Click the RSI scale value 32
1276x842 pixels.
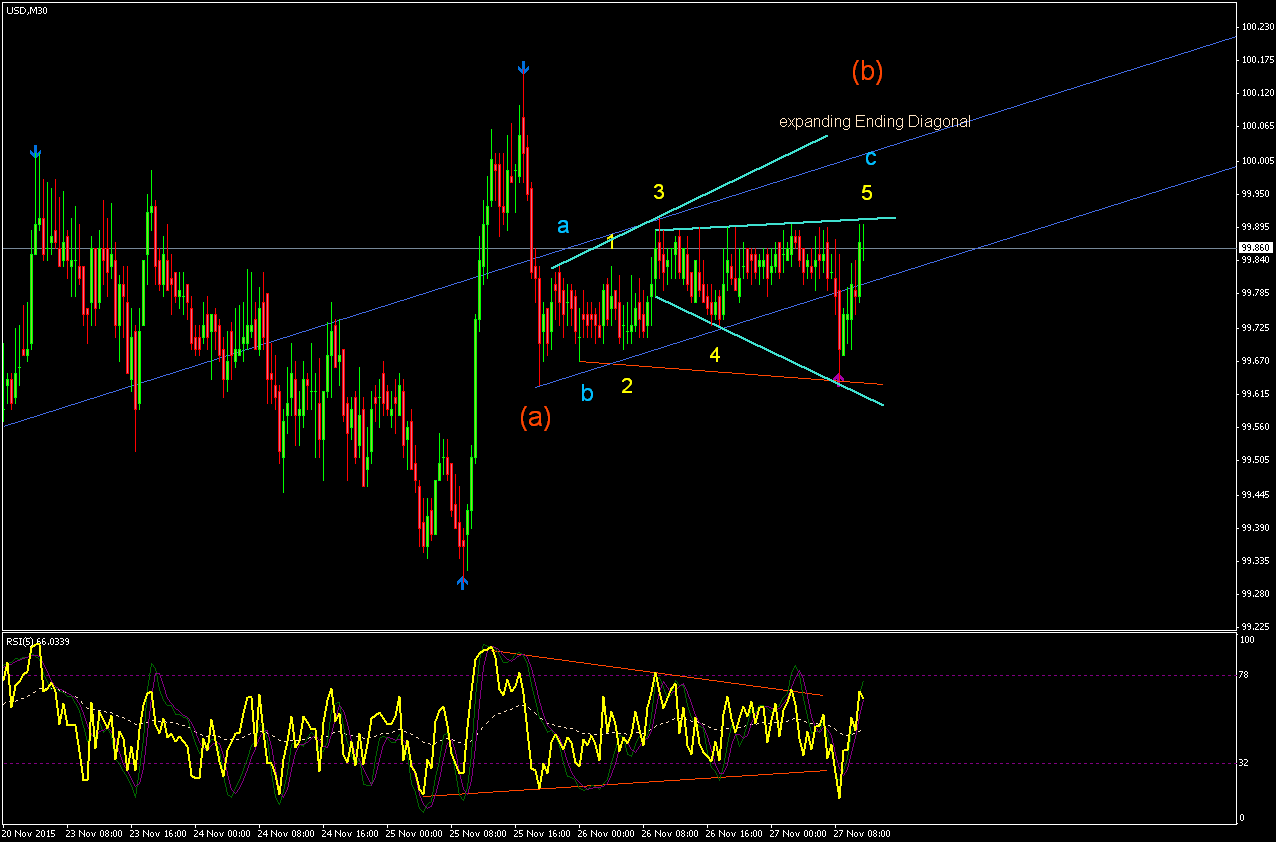pos(1245,763)
